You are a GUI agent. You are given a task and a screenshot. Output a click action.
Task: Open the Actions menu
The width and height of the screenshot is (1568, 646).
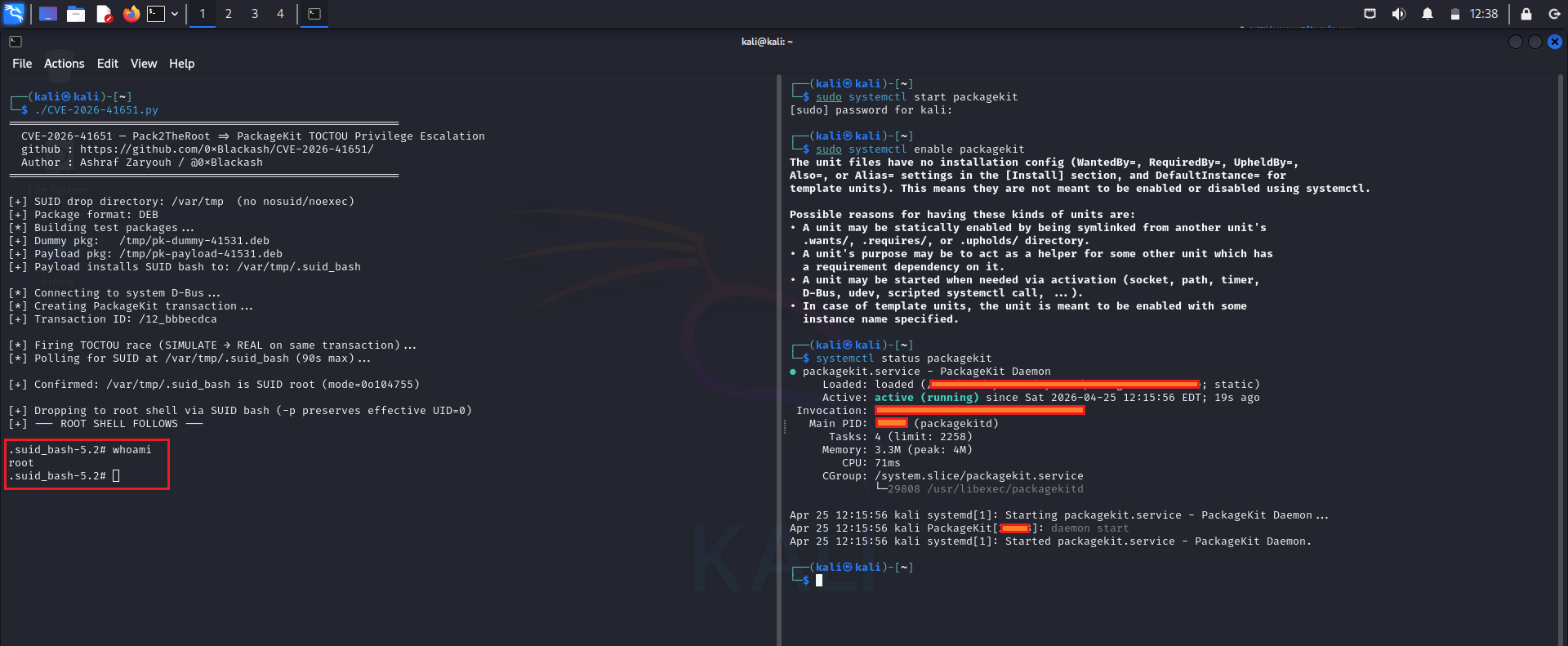(x=65, y=64)
